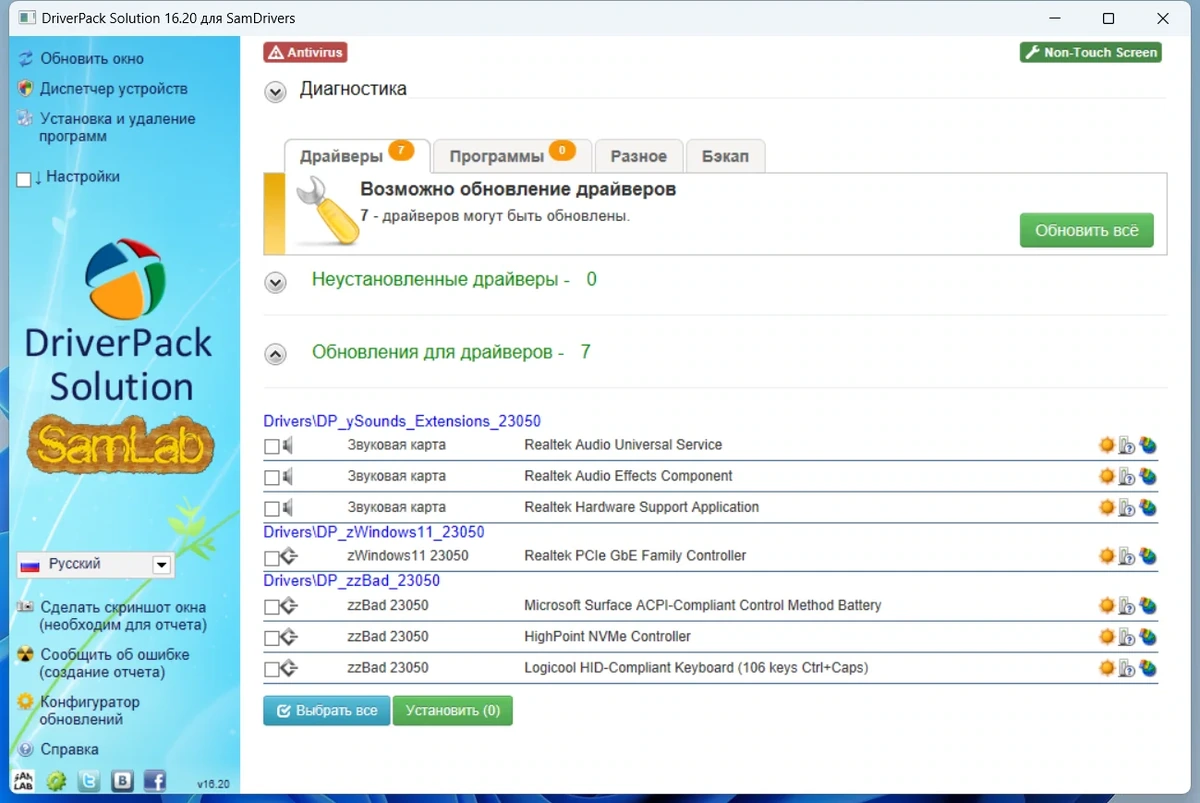
Task: Open Конфигуратор обновлений link
Action: click(90, 710)
